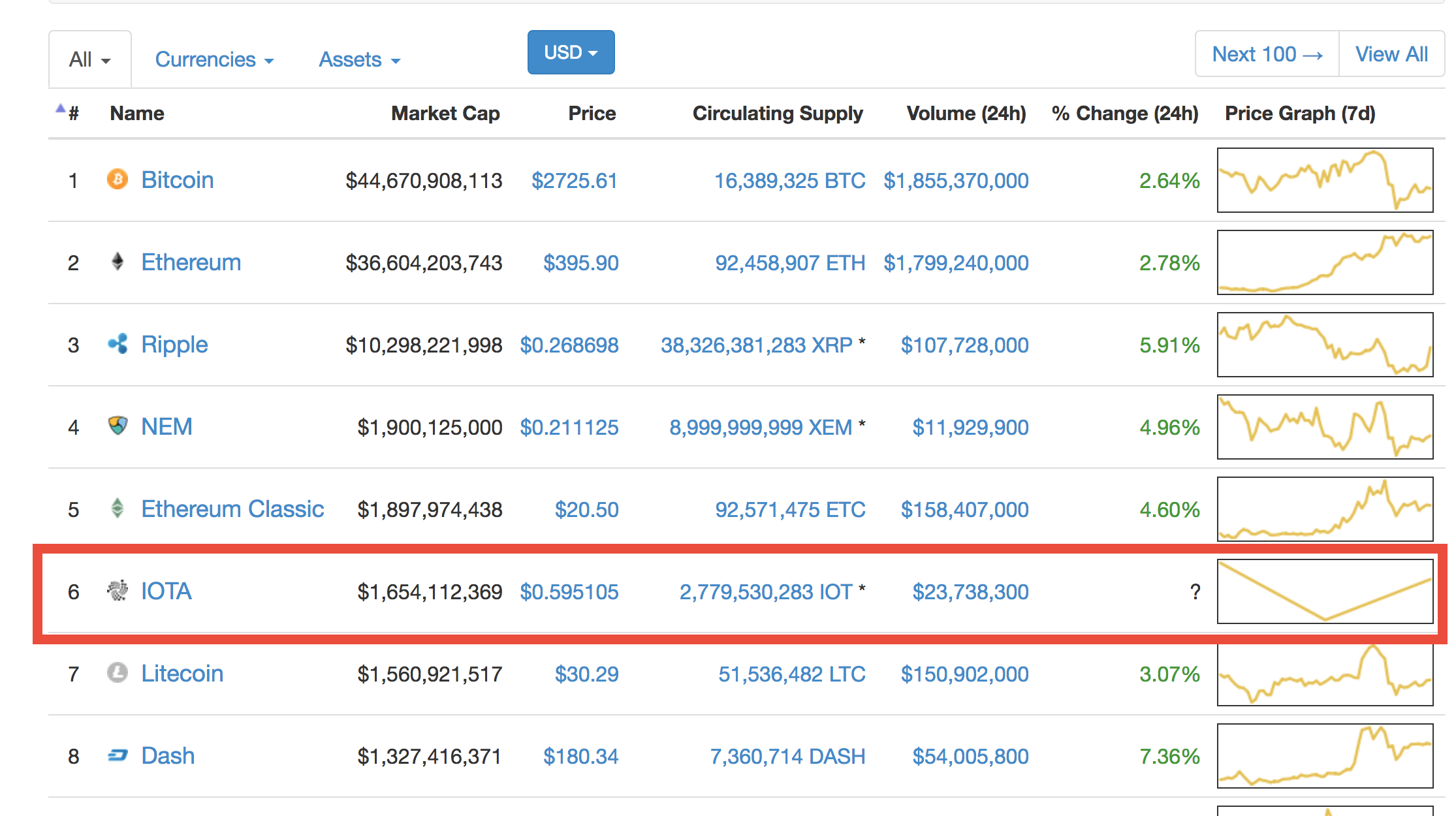Click Ethereum Classic volume $158,407,000
Screen dimensions: 1456x816
pyautogui.click(x=965, y=510)
